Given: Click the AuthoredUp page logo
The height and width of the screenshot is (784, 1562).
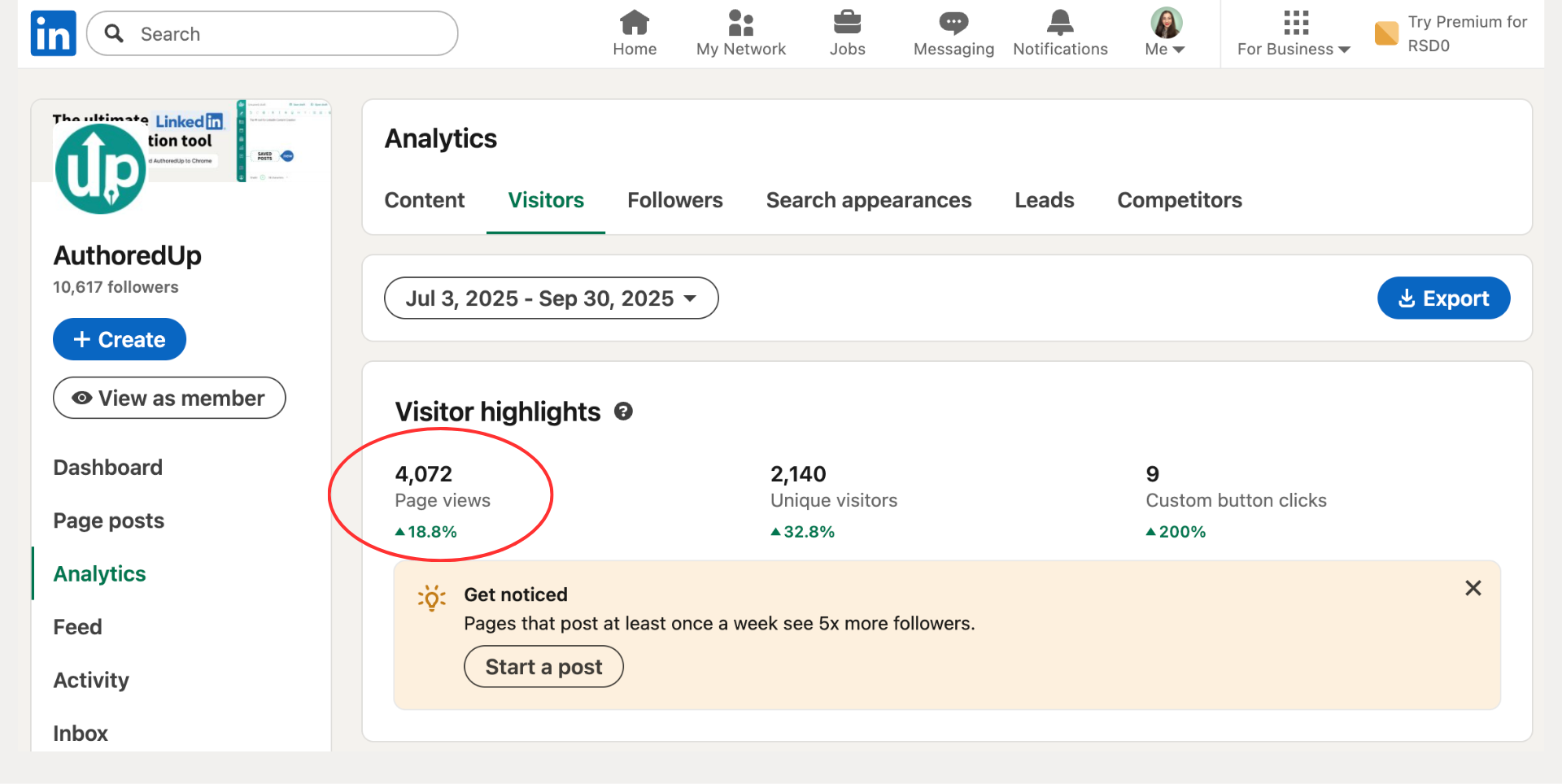Looking at the screenshot, I should pos(100,168).
